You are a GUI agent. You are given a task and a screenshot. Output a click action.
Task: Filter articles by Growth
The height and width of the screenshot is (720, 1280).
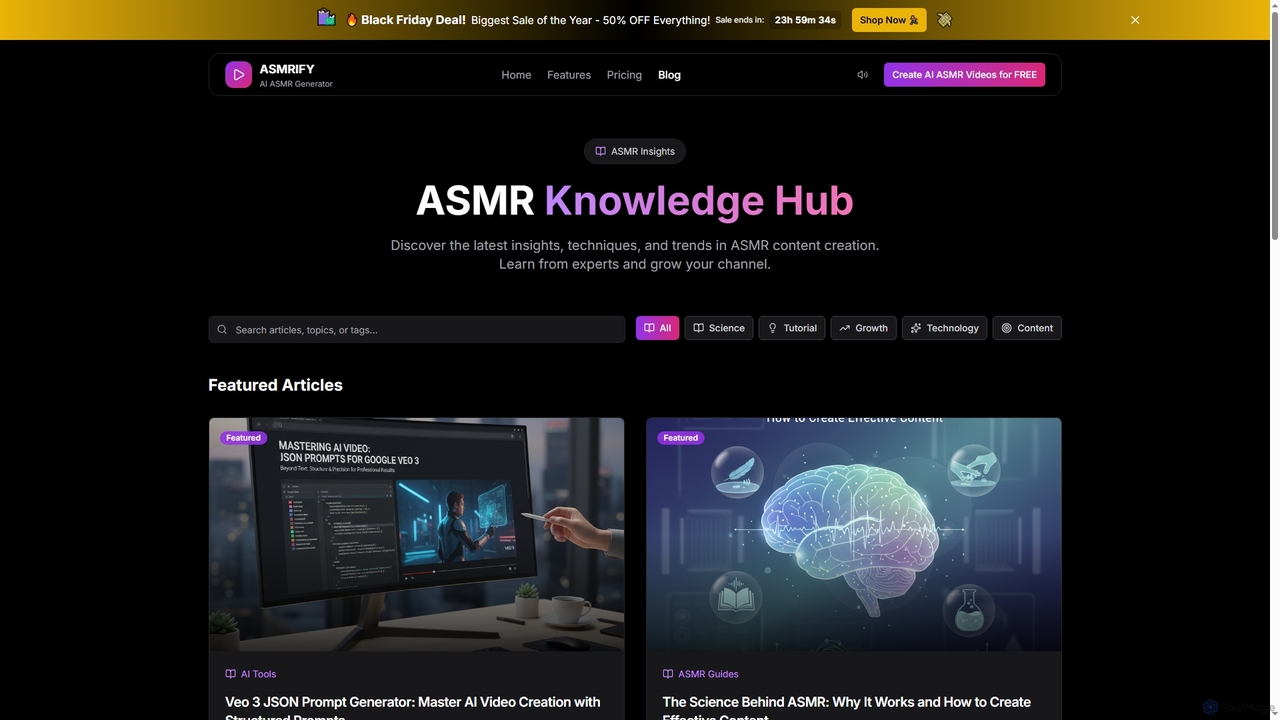click(863, 328)
